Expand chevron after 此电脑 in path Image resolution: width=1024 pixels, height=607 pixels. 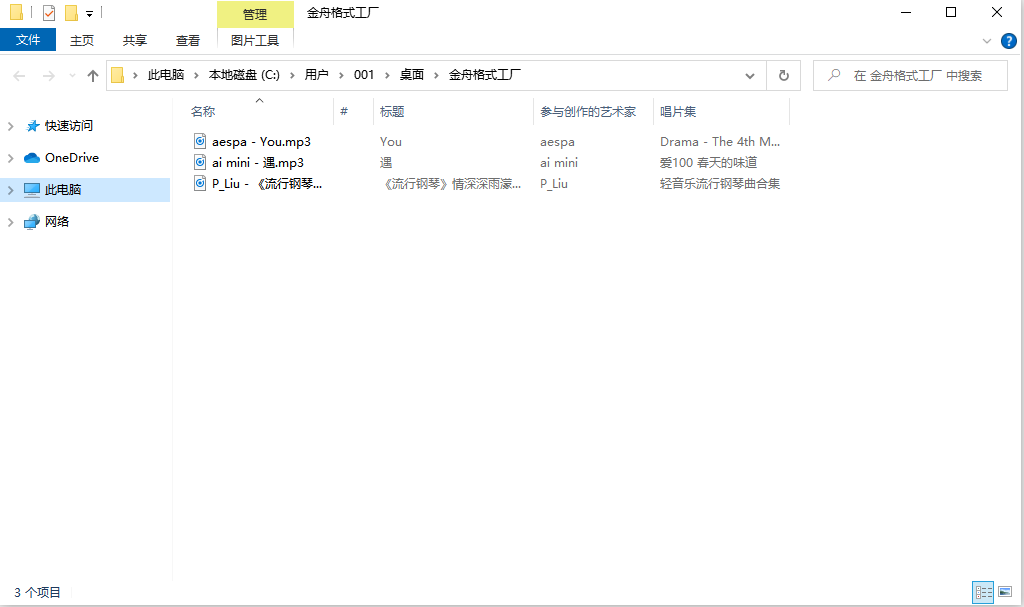pos(196,76)
